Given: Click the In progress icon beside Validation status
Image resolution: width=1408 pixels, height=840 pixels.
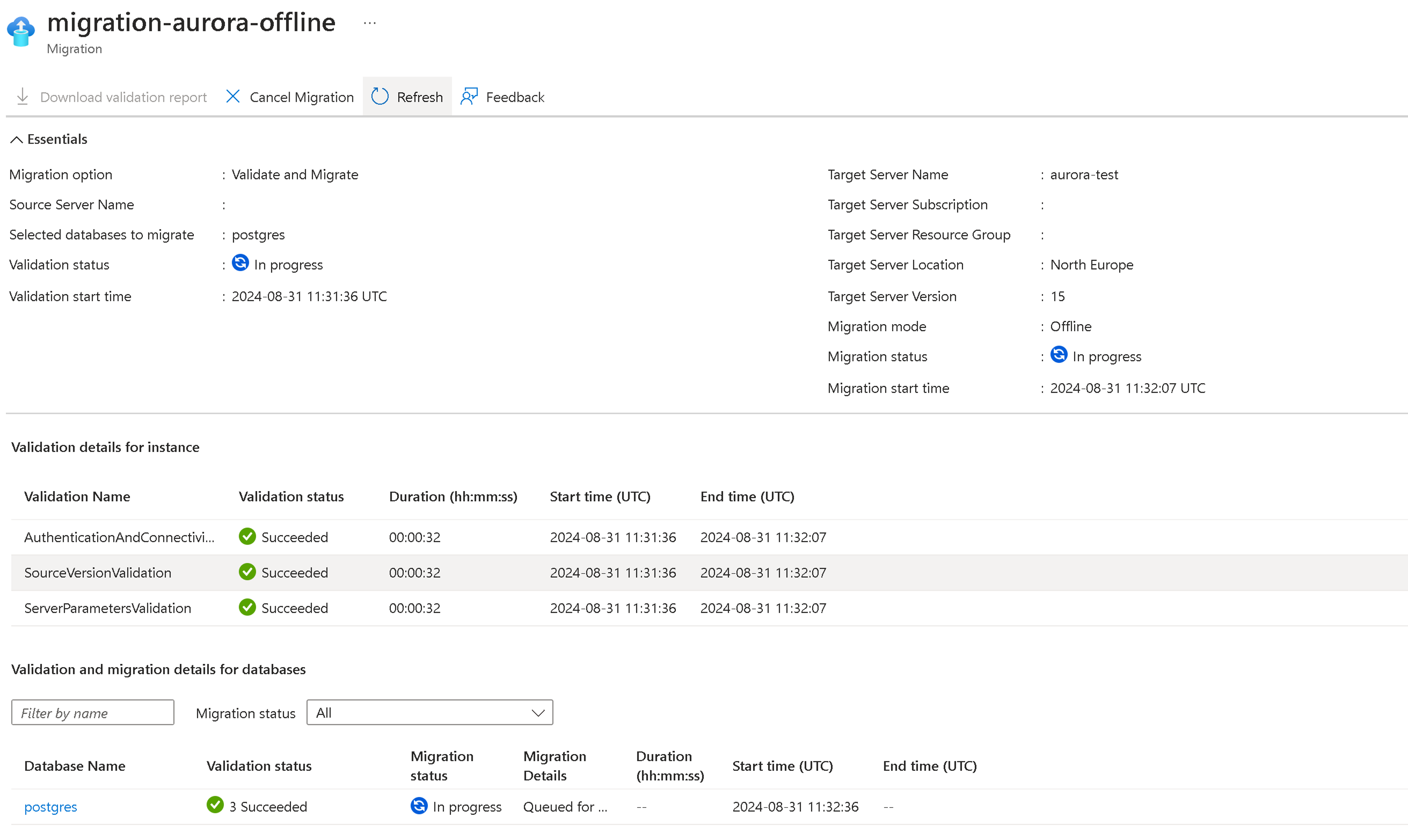Looking at the screenshot, I should [240, 263].
